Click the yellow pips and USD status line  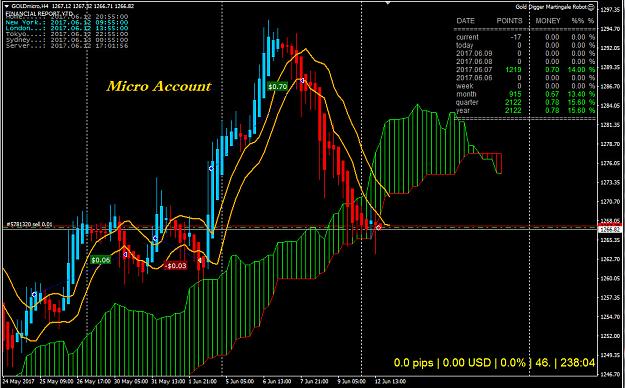(494, 362)
